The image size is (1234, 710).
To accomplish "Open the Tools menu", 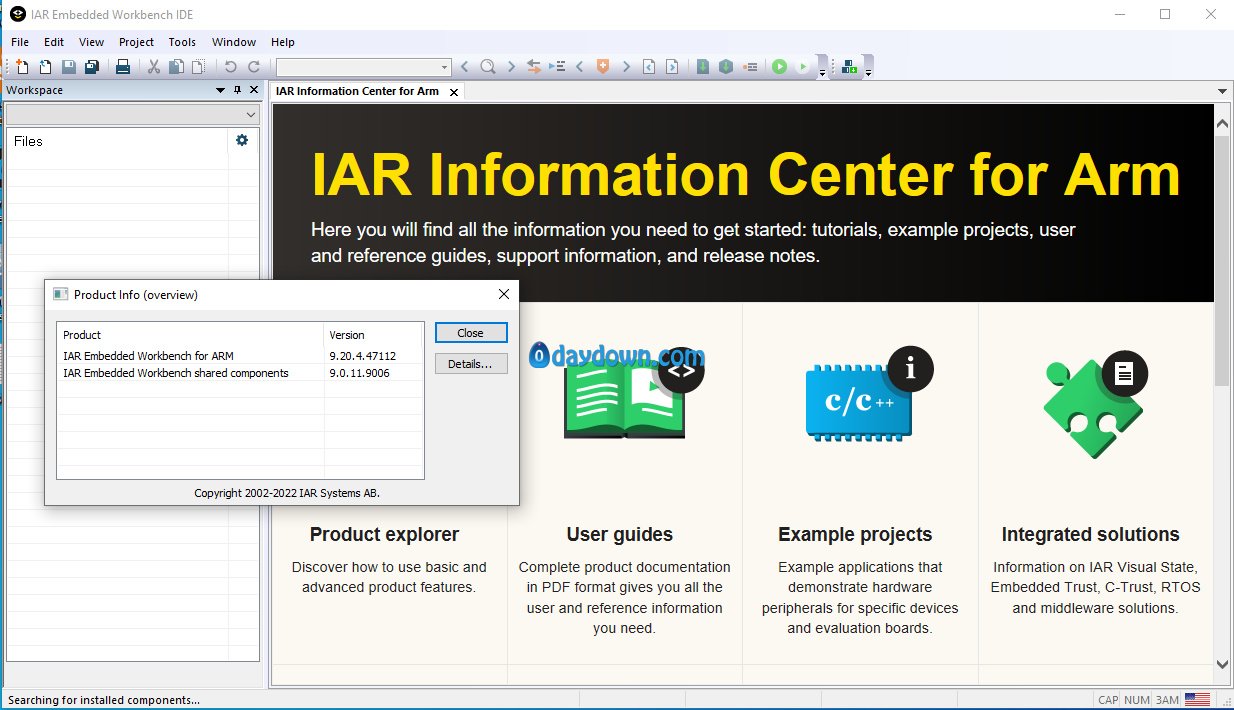I will click(x=182, y=42).
